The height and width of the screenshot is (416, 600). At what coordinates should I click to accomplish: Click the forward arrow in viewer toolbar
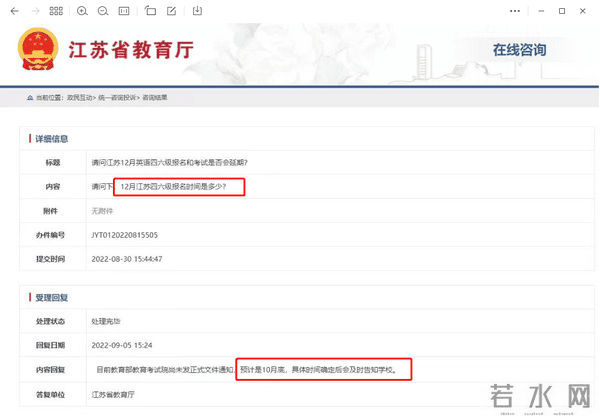pos(35,11)
